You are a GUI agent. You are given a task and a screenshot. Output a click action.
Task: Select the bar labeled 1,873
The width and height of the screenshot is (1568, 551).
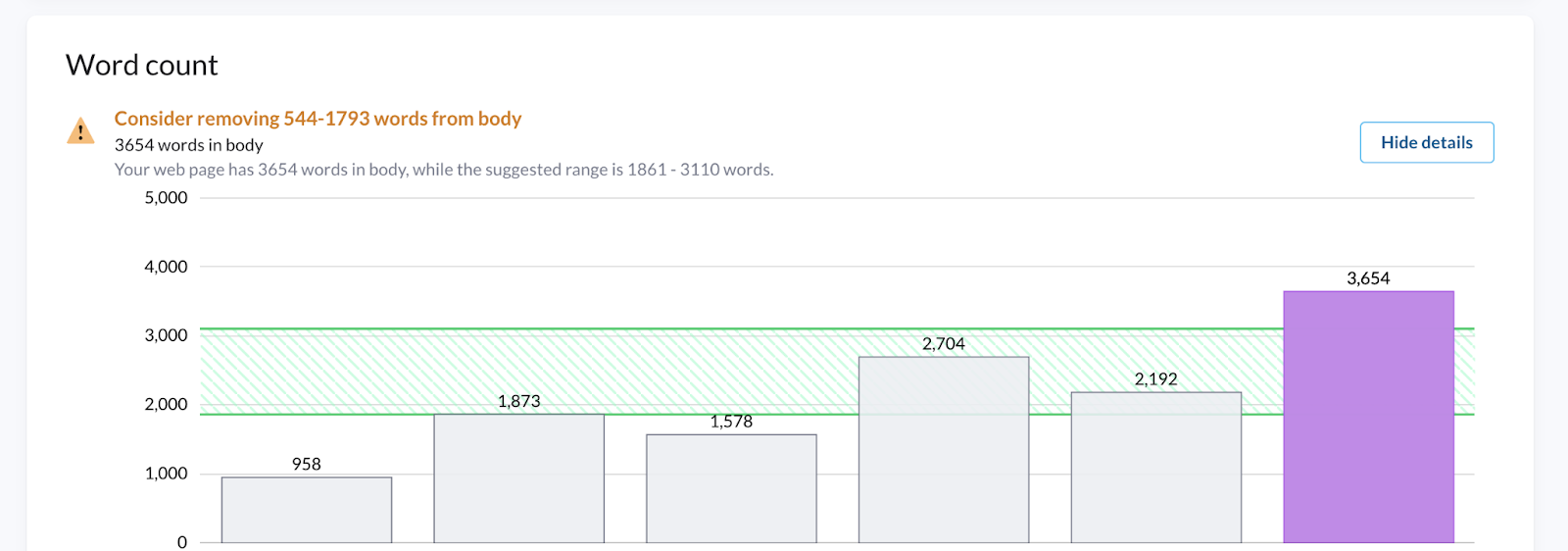click(519, 478)
